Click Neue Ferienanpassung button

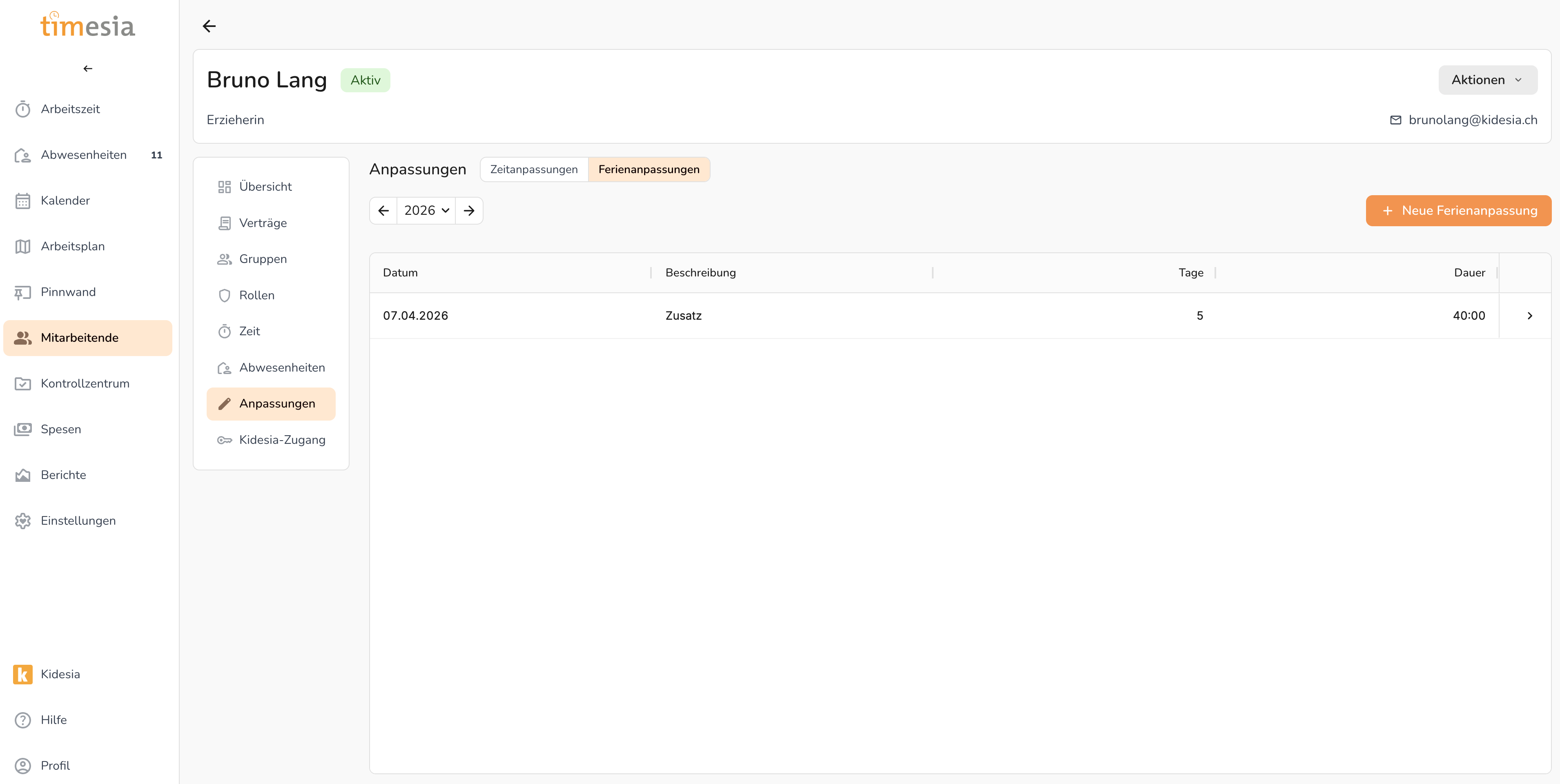(x=1458, y=211)
